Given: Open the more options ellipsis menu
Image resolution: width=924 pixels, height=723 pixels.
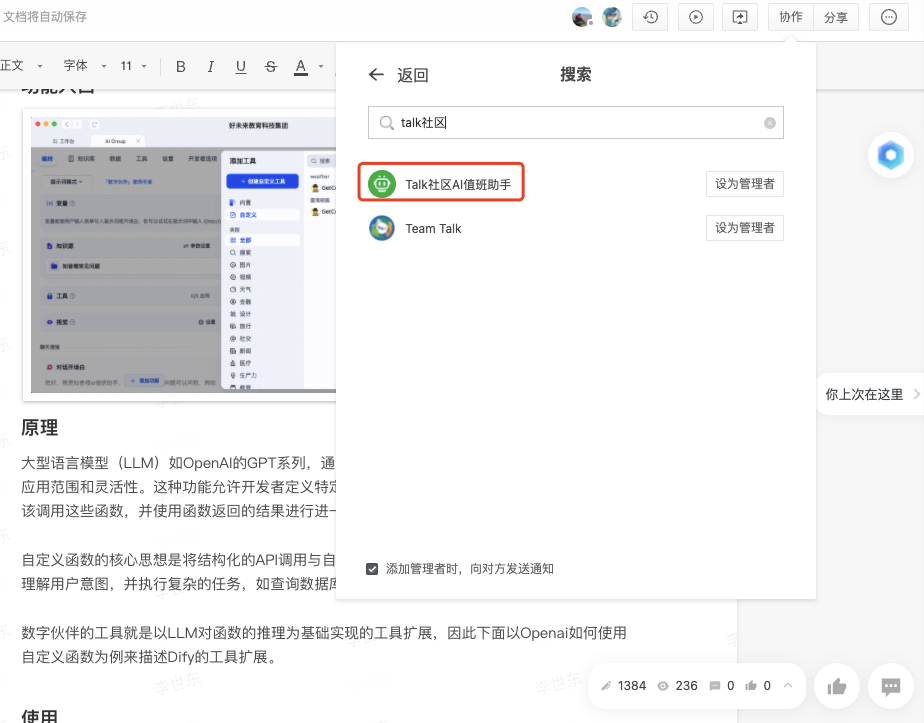Looking at the screenshot, I should pos(889,17).
